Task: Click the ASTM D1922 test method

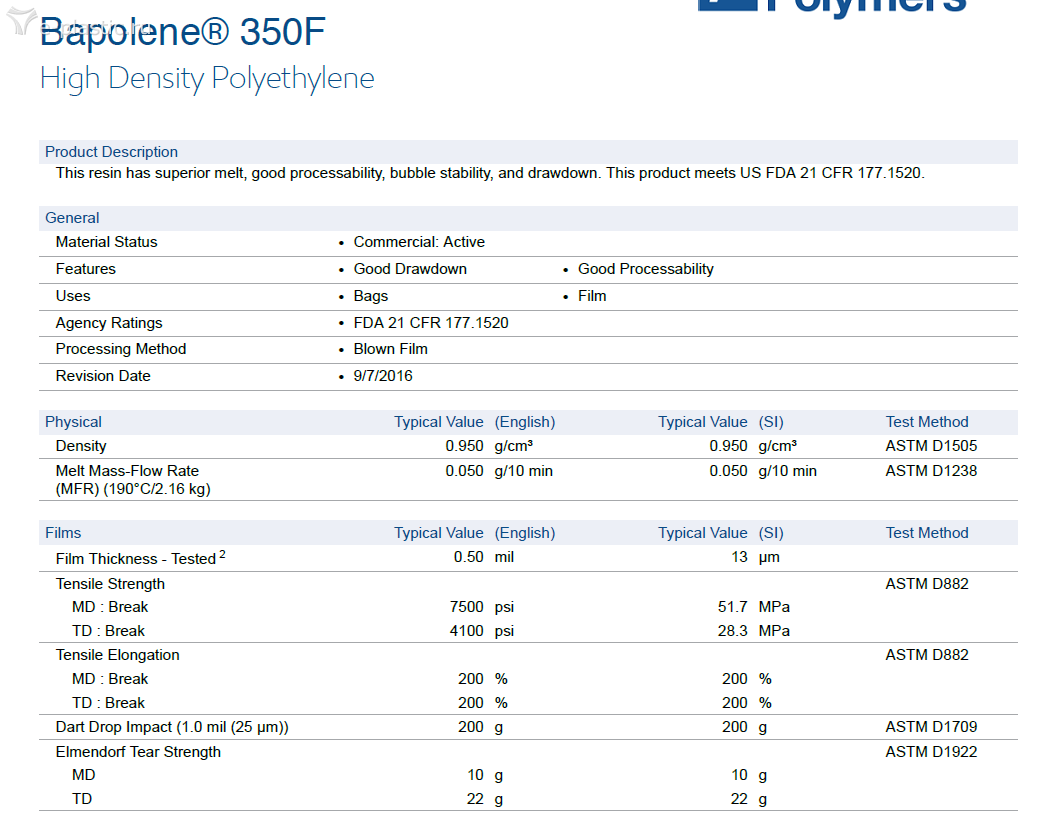Action: pyautogui.click(x=931, y=752)
